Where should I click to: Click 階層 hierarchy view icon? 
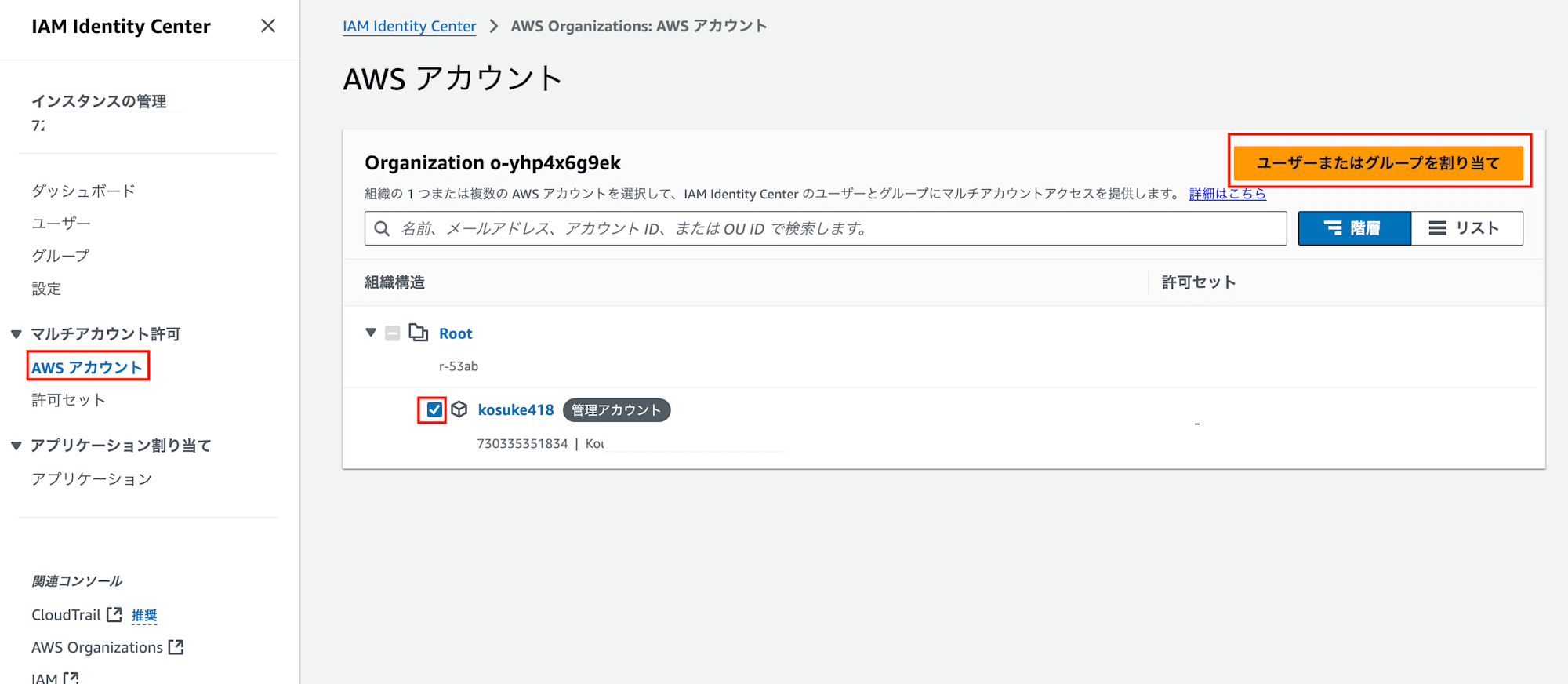[1333, 228]
